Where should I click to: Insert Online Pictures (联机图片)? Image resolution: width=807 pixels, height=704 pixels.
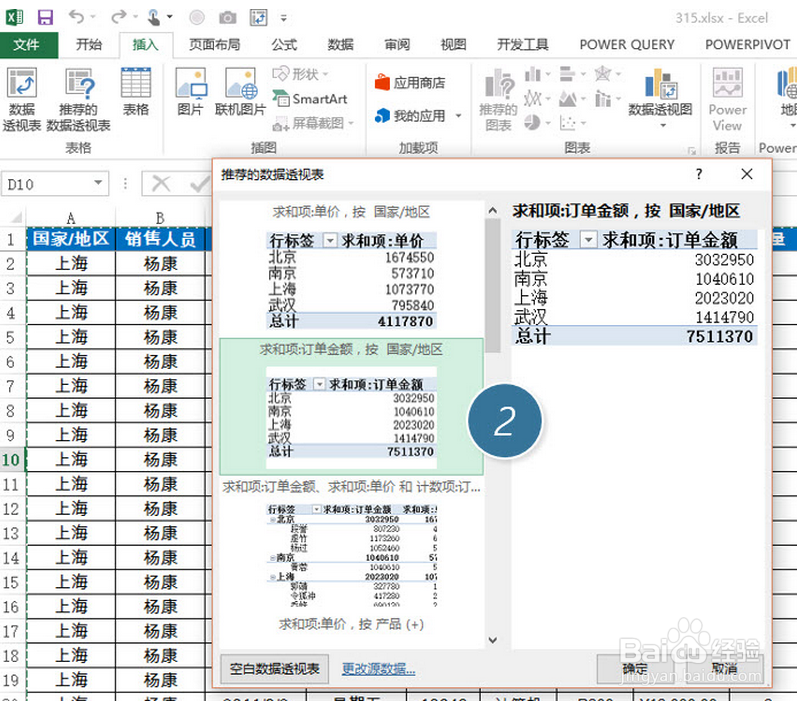[240, 93]
